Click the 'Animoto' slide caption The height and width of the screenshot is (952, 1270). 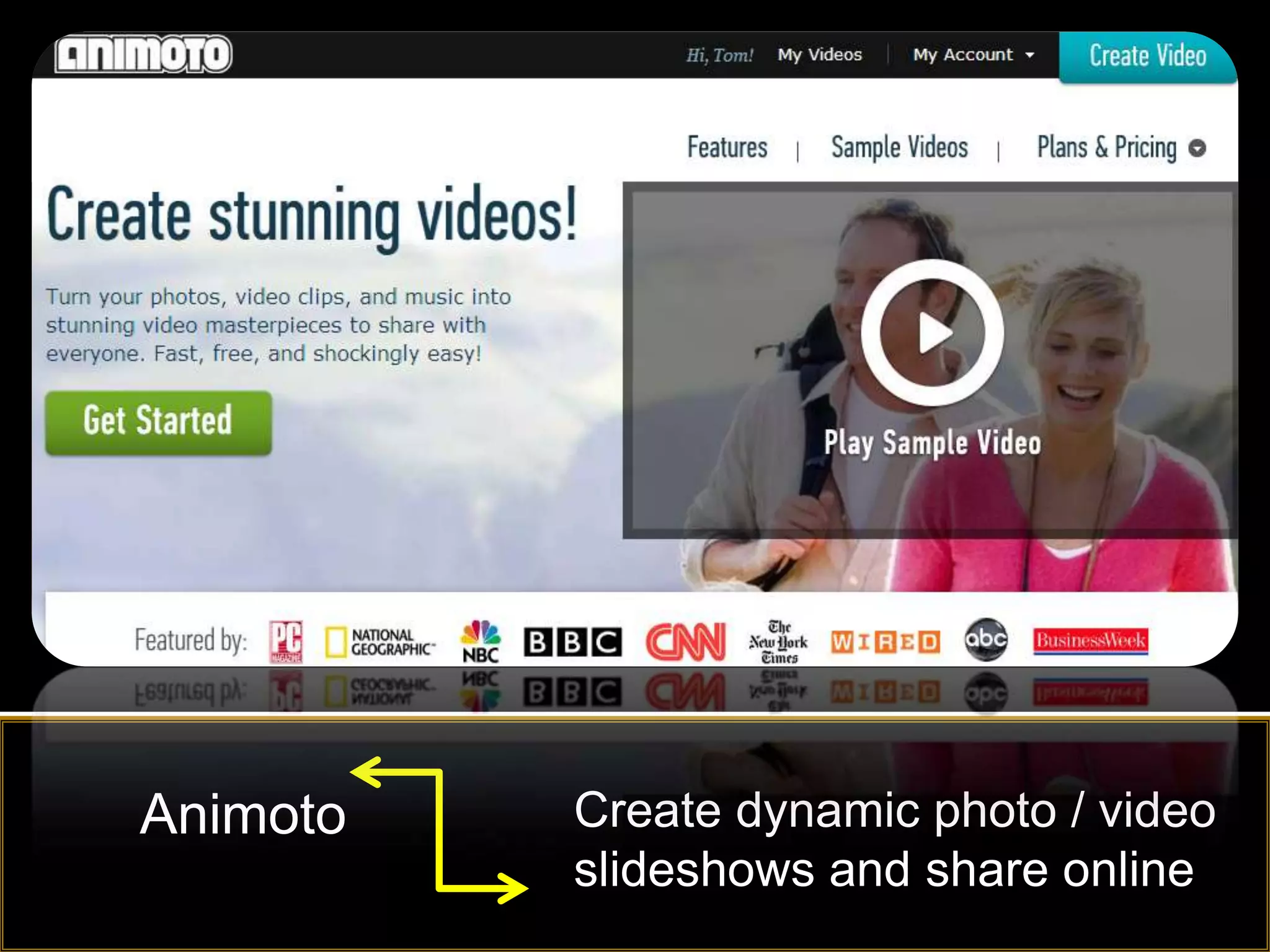pyautogui.click(x=242, y=814)
